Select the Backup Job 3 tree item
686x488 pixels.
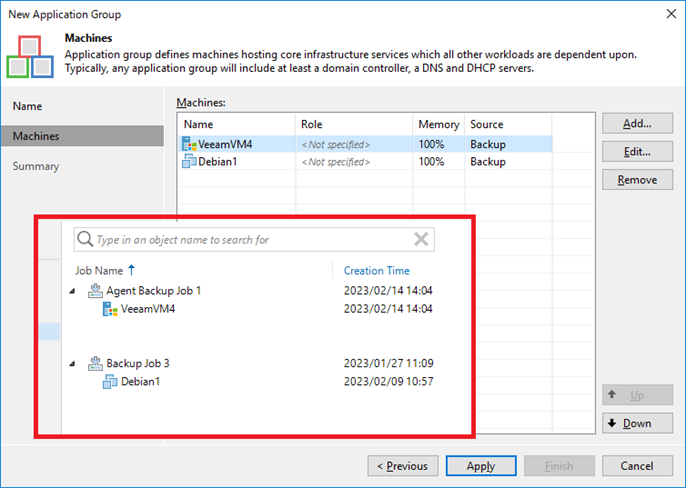tap(138, 363)
